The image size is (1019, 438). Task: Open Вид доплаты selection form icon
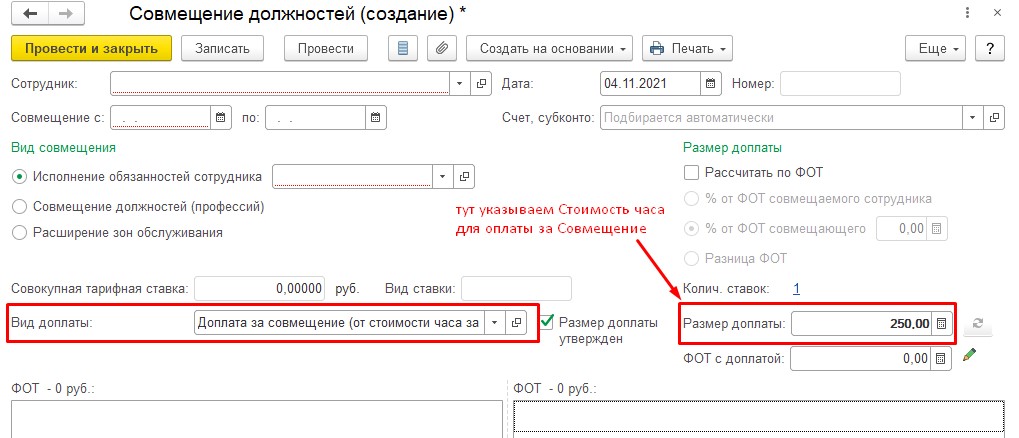point(515,322)
